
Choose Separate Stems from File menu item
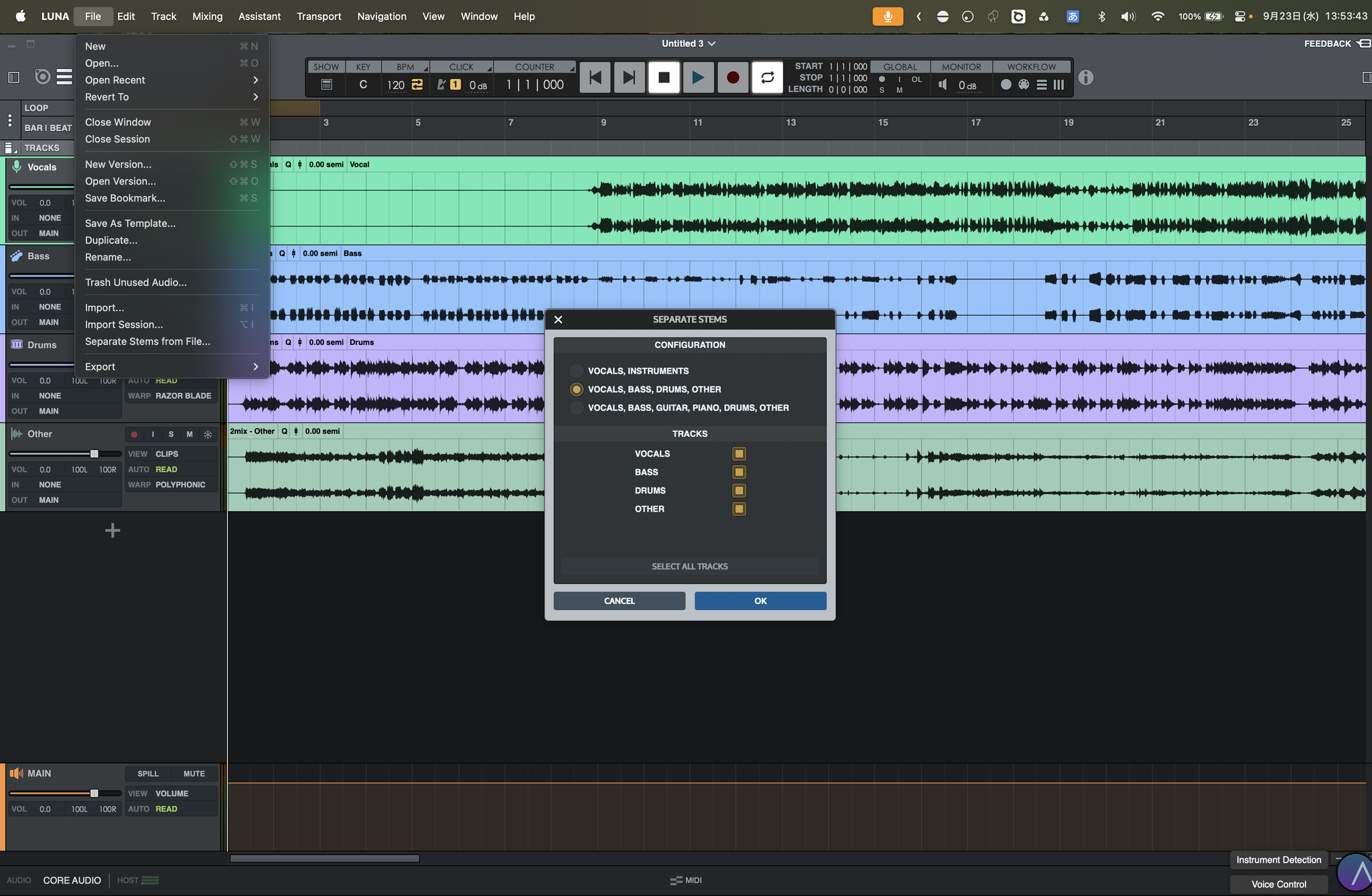click(171, 342)
